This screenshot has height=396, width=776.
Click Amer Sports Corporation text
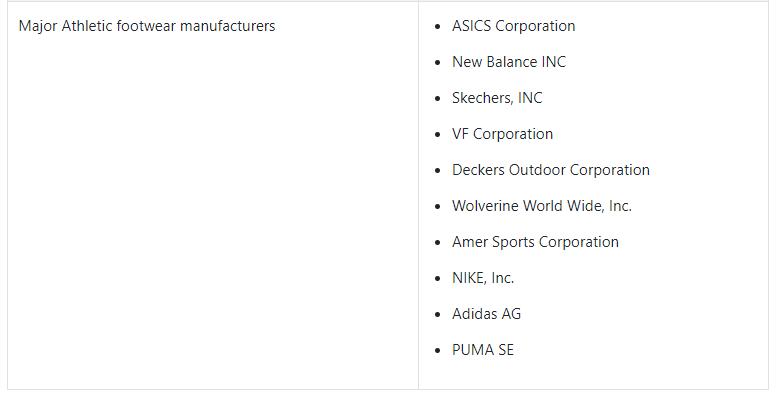pos(535,242)
